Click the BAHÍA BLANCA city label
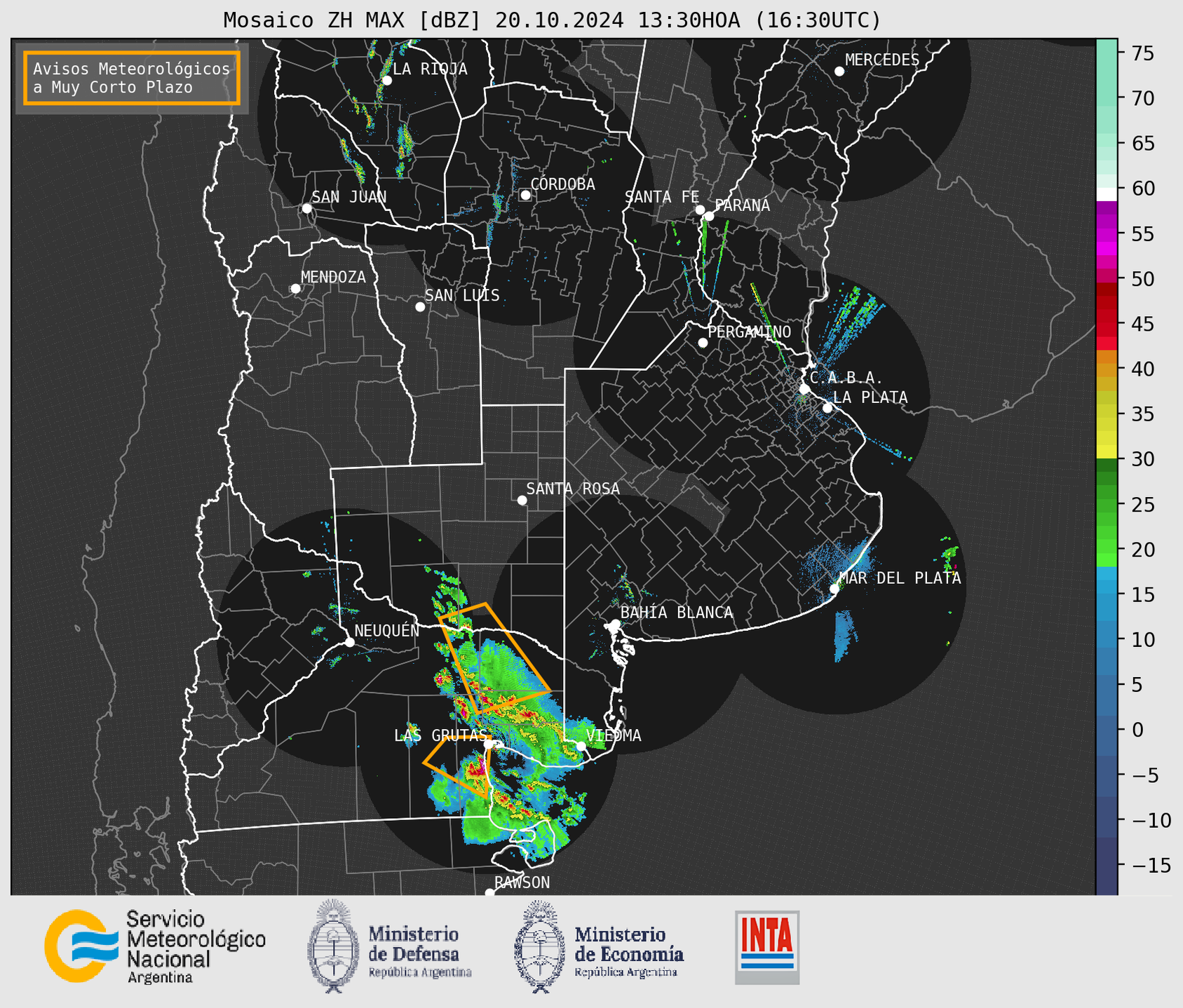Viewport: 1183px width, 1008px height. [677, 612]
